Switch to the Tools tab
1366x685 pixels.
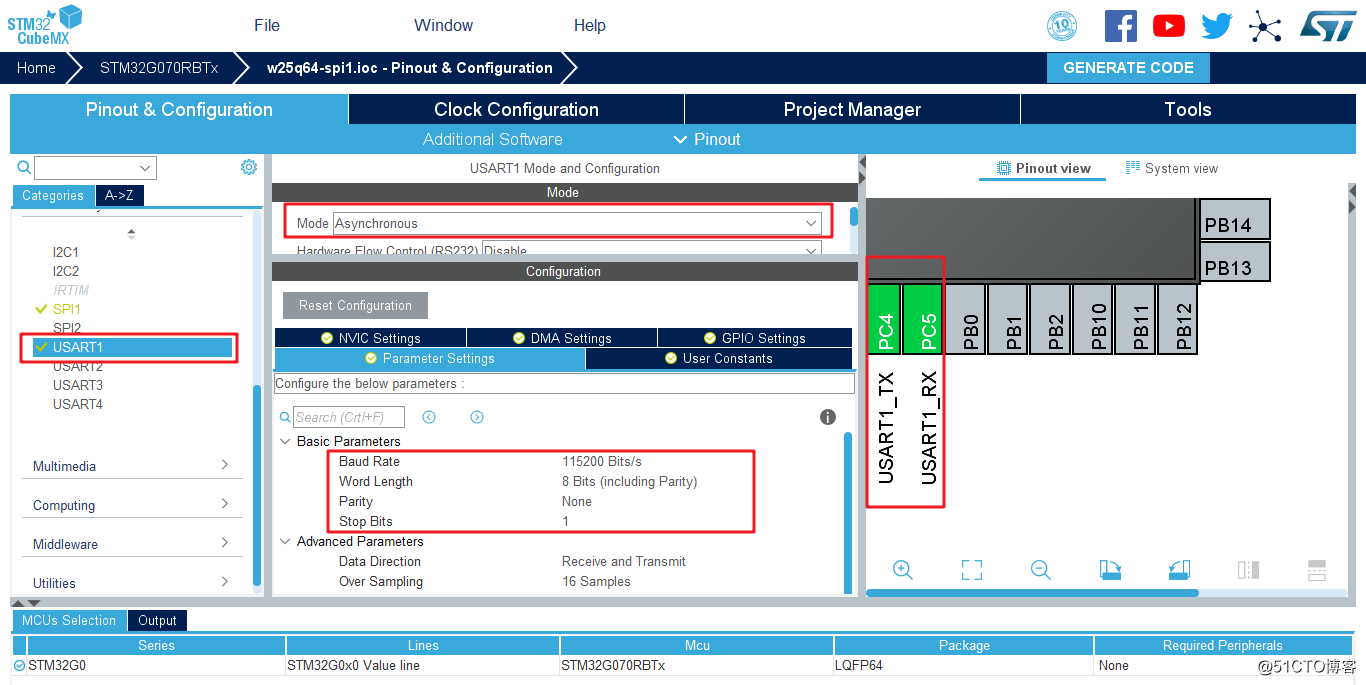pos(1188,110)
